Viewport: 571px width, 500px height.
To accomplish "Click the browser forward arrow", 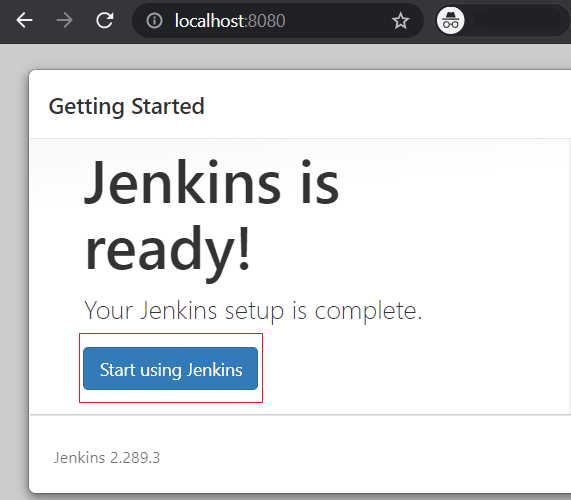I will point(64,20).
